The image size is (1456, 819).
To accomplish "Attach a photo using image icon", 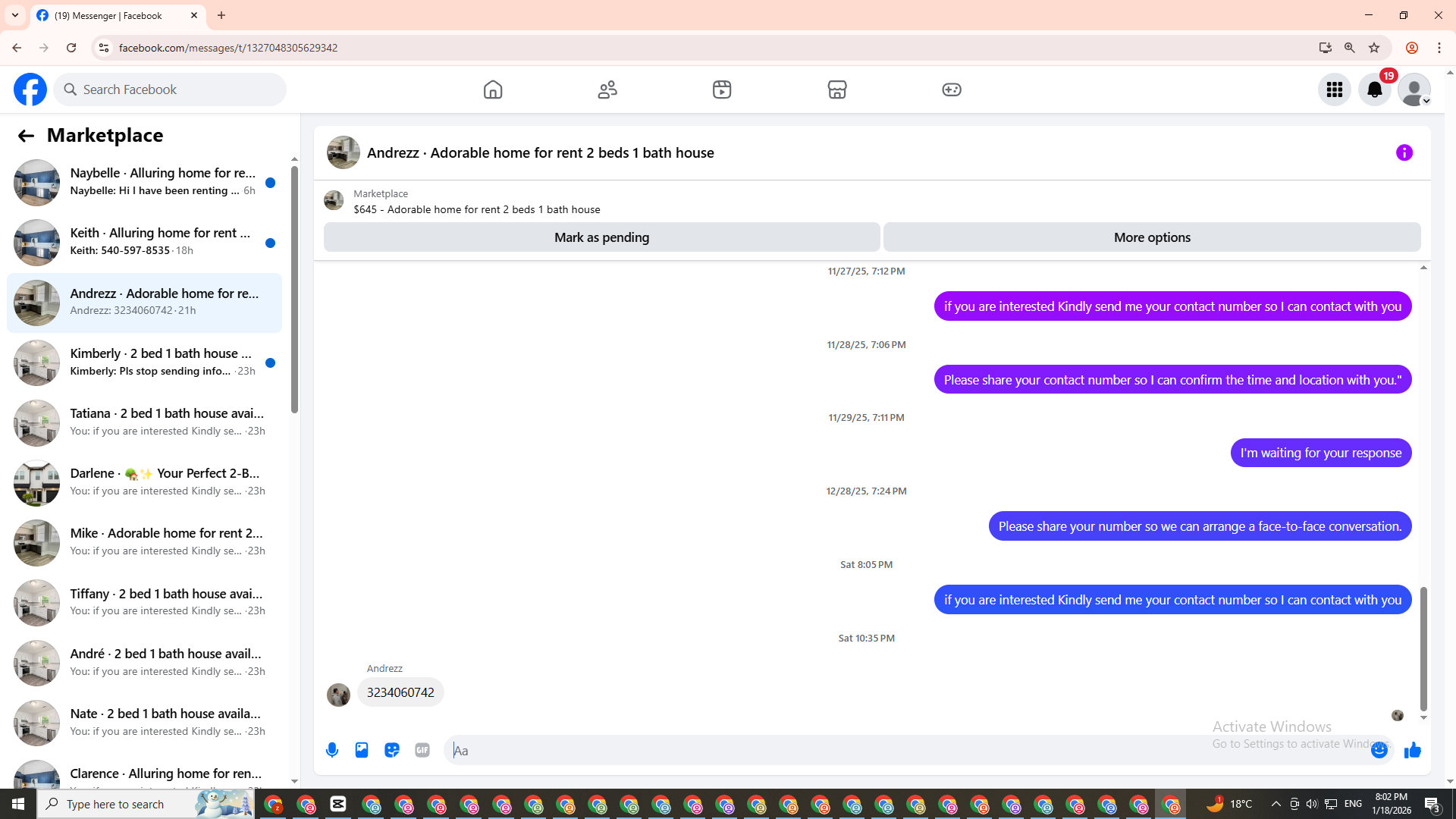I will point(362,750).
